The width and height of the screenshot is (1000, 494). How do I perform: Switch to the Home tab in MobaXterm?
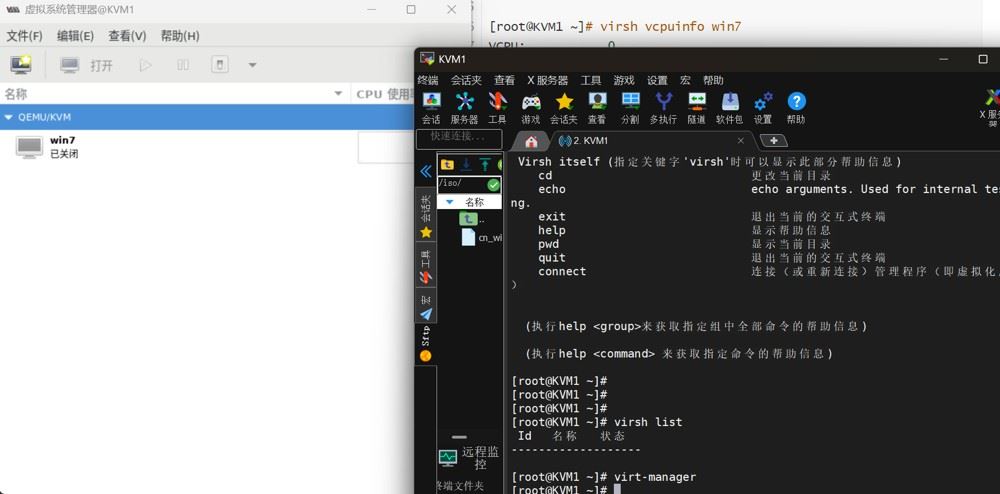[531, 141]
